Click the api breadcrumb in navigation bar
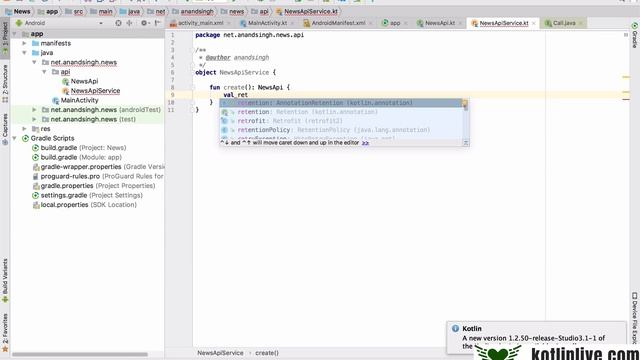This screenshot has width=640, height=360. pyautogui.click(x=260, y=11)
